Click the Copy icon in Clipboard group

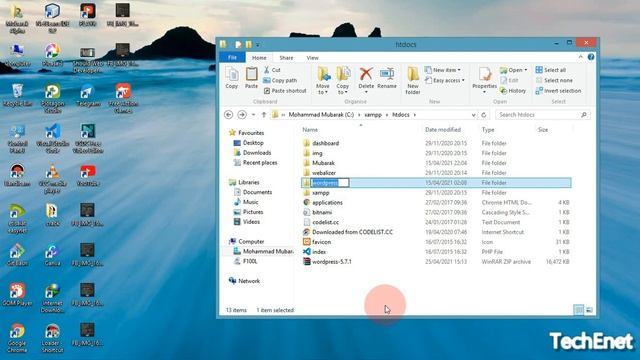click(231, 78)
